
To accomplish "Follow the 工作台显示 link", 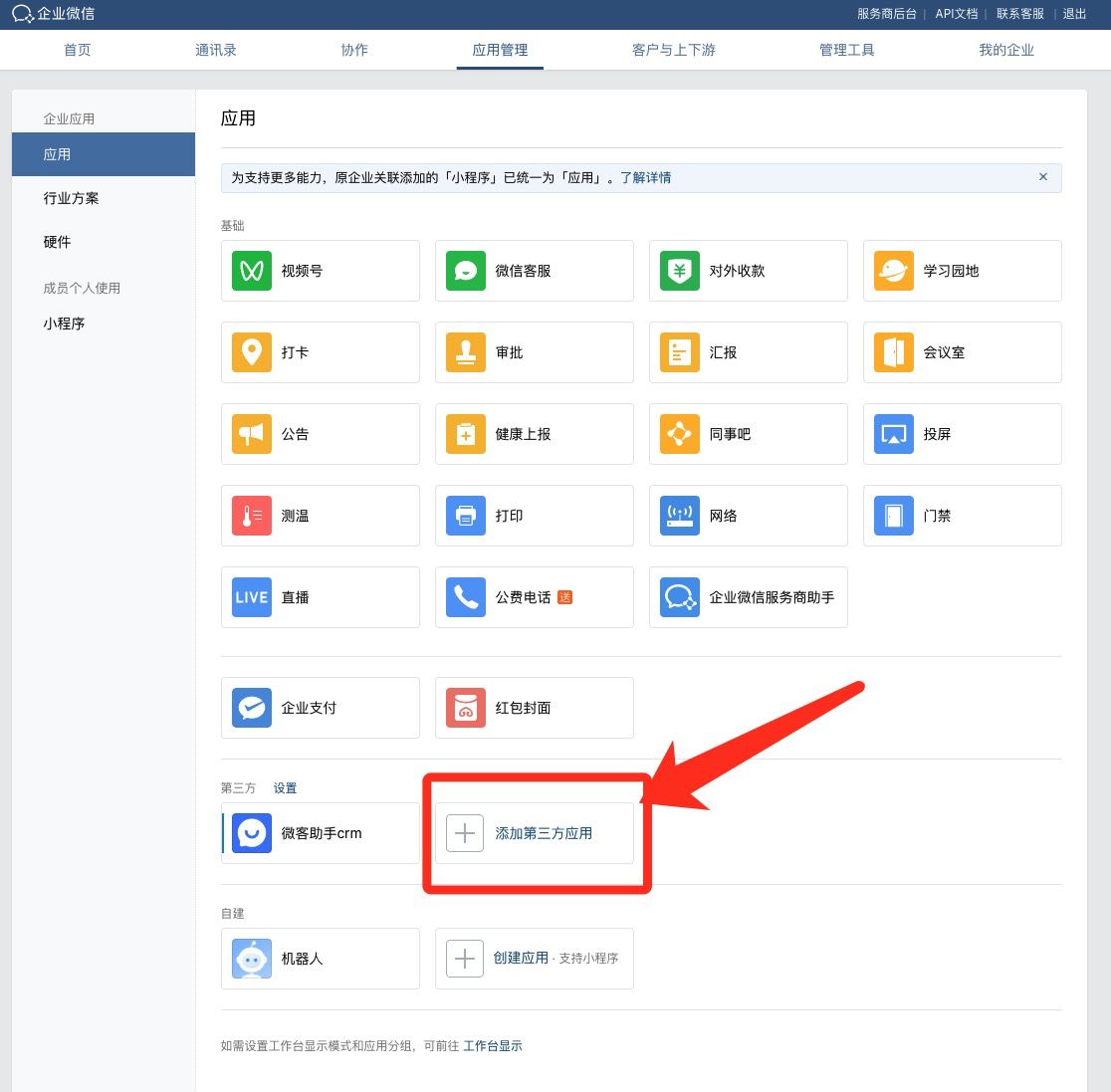I will point(493,1045).
